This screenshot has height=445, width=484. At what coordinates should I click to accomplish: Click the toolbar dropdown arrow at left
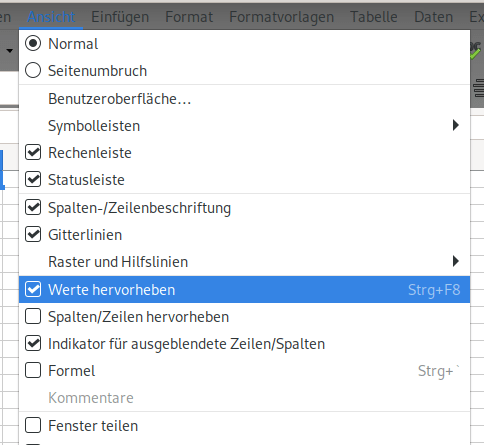10,51
